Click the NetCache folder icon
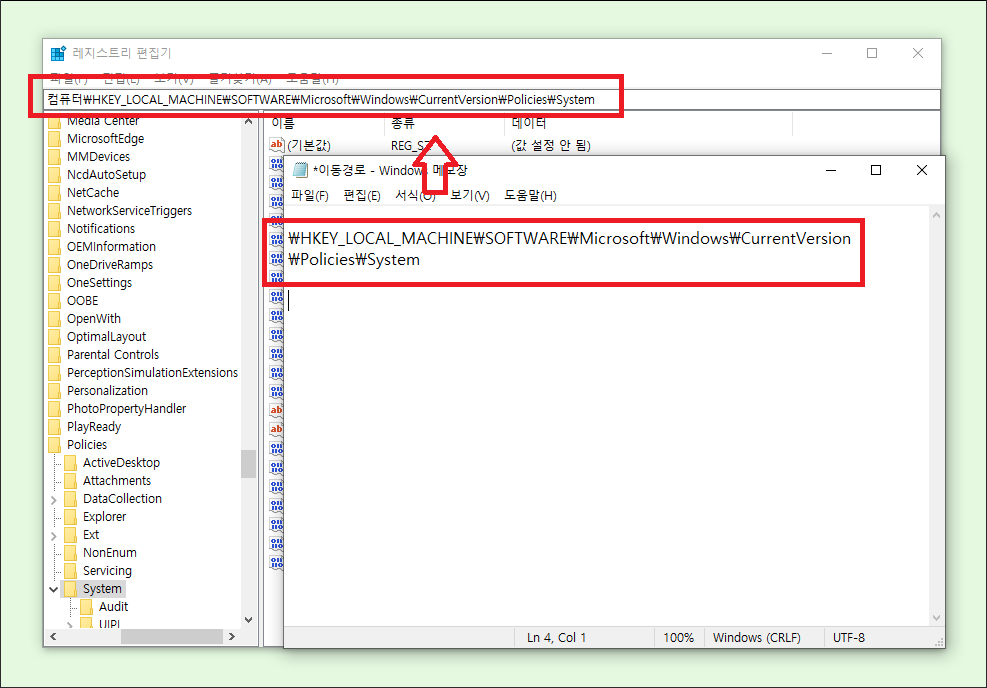Viewport: 987px width, 688px height. tap(55, 193)
